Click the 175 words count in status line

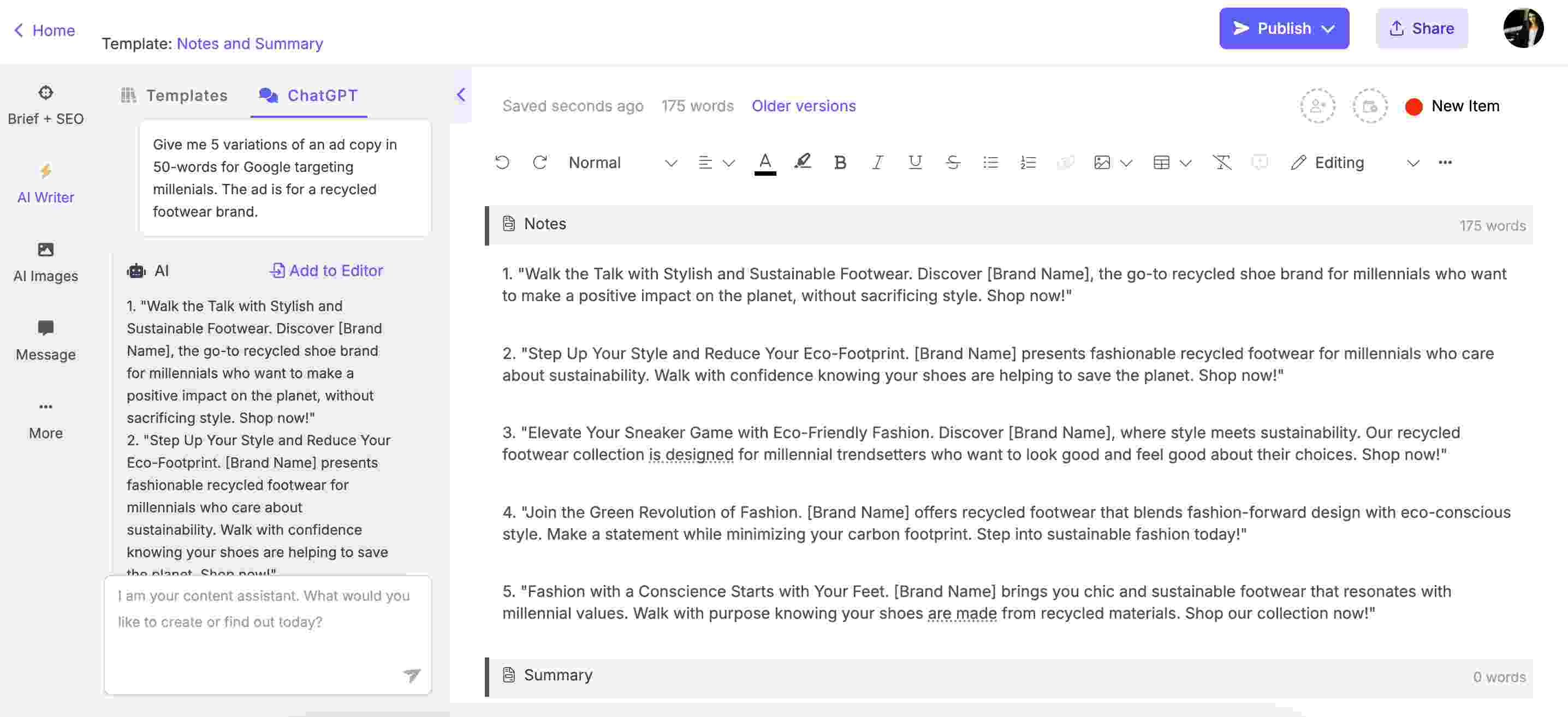coord(698,105)
